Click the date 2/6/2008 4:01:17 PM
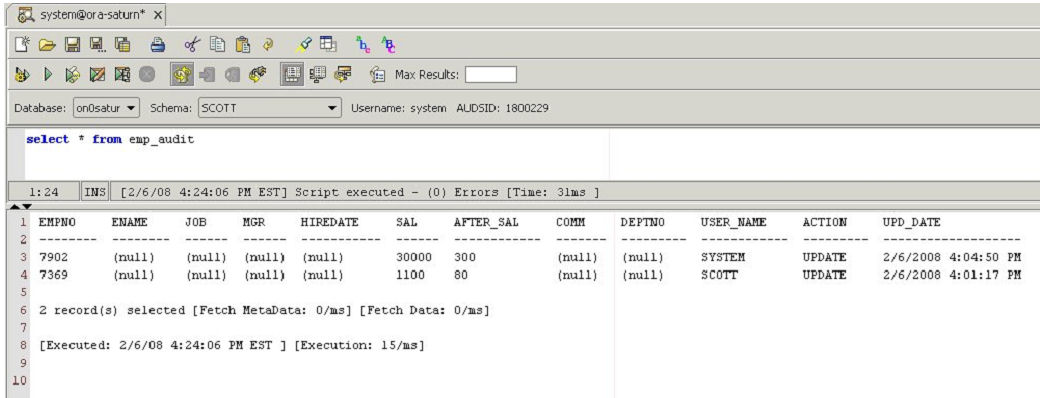Viewport: 1043px width, 398px height. point(951,274)
